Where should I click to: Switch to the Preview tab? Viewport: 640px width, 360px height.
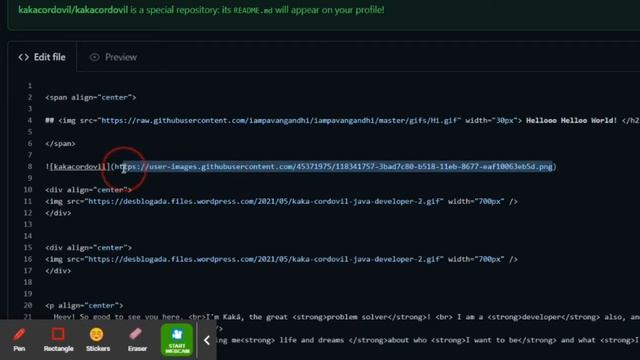[x=113, y=57]
